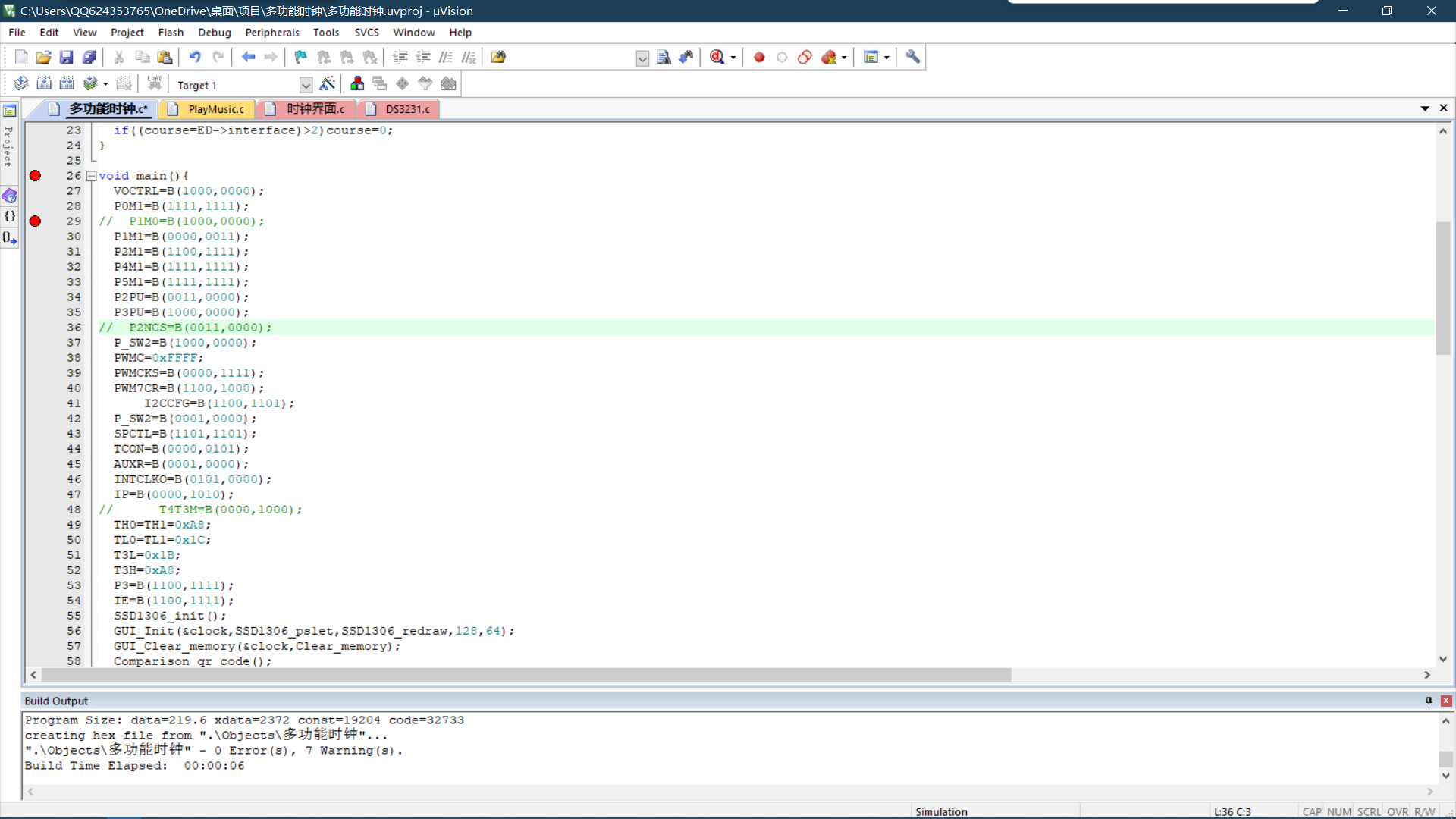
Task: Switch to the 时钟界面.c tab
Action: pos(307,109)
